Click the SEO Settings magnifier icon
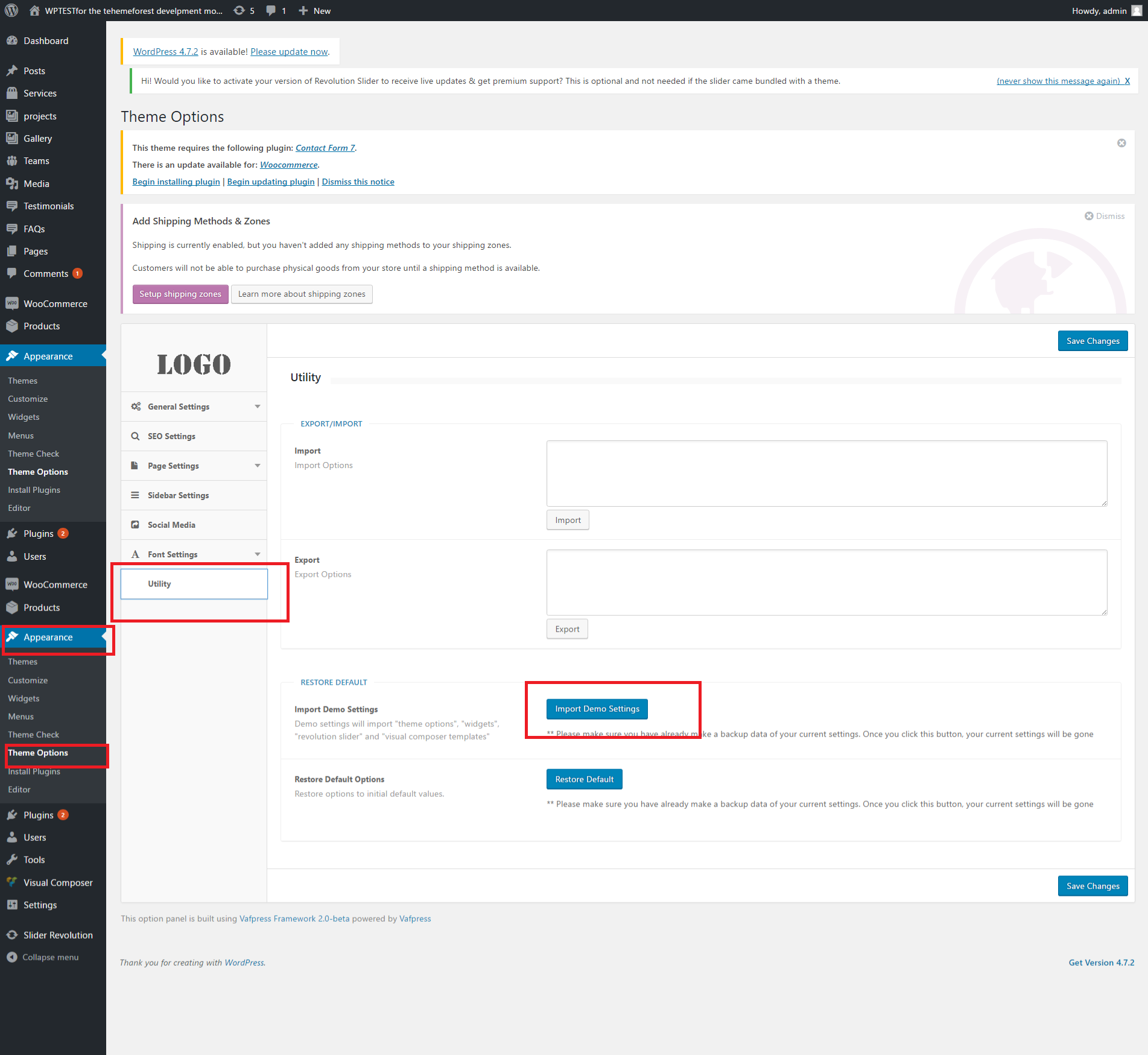This screenshot has height=1055, width=1148. pyautogui.click(x=136, y=436)
